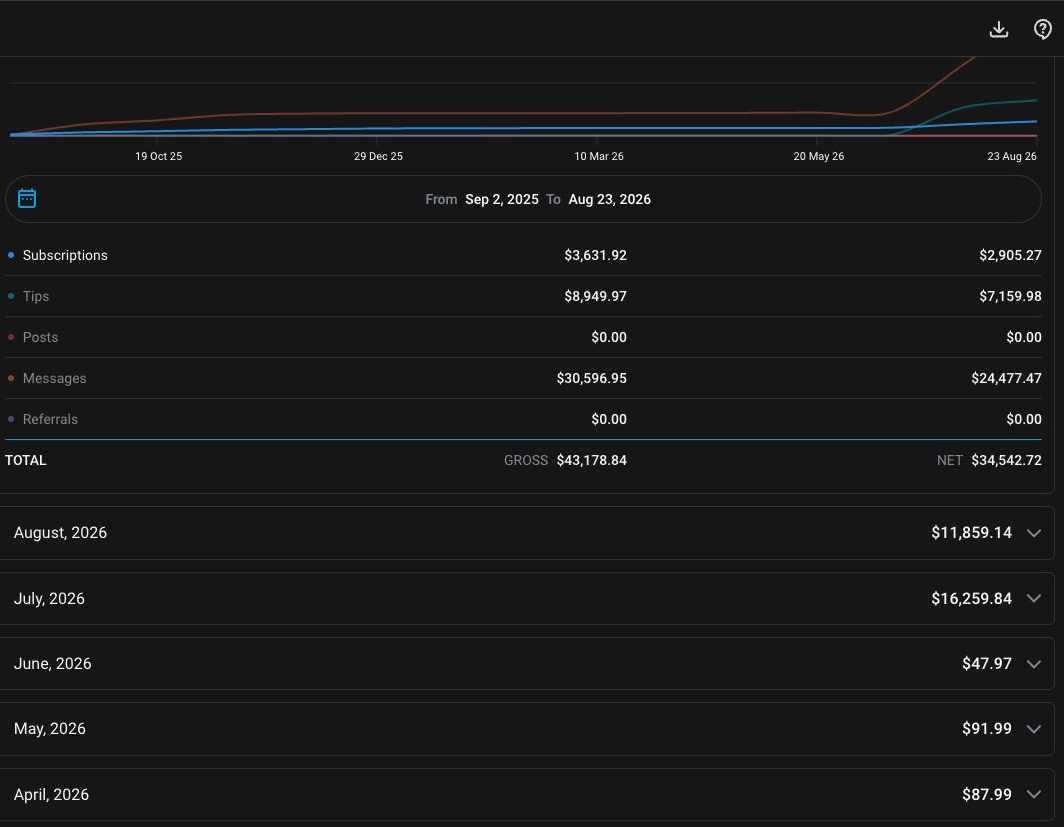Click Messages net value $24,477.47
The height and width of the screenshot is (827, 1064).
pyautogui.click(x=1006, y=378)
